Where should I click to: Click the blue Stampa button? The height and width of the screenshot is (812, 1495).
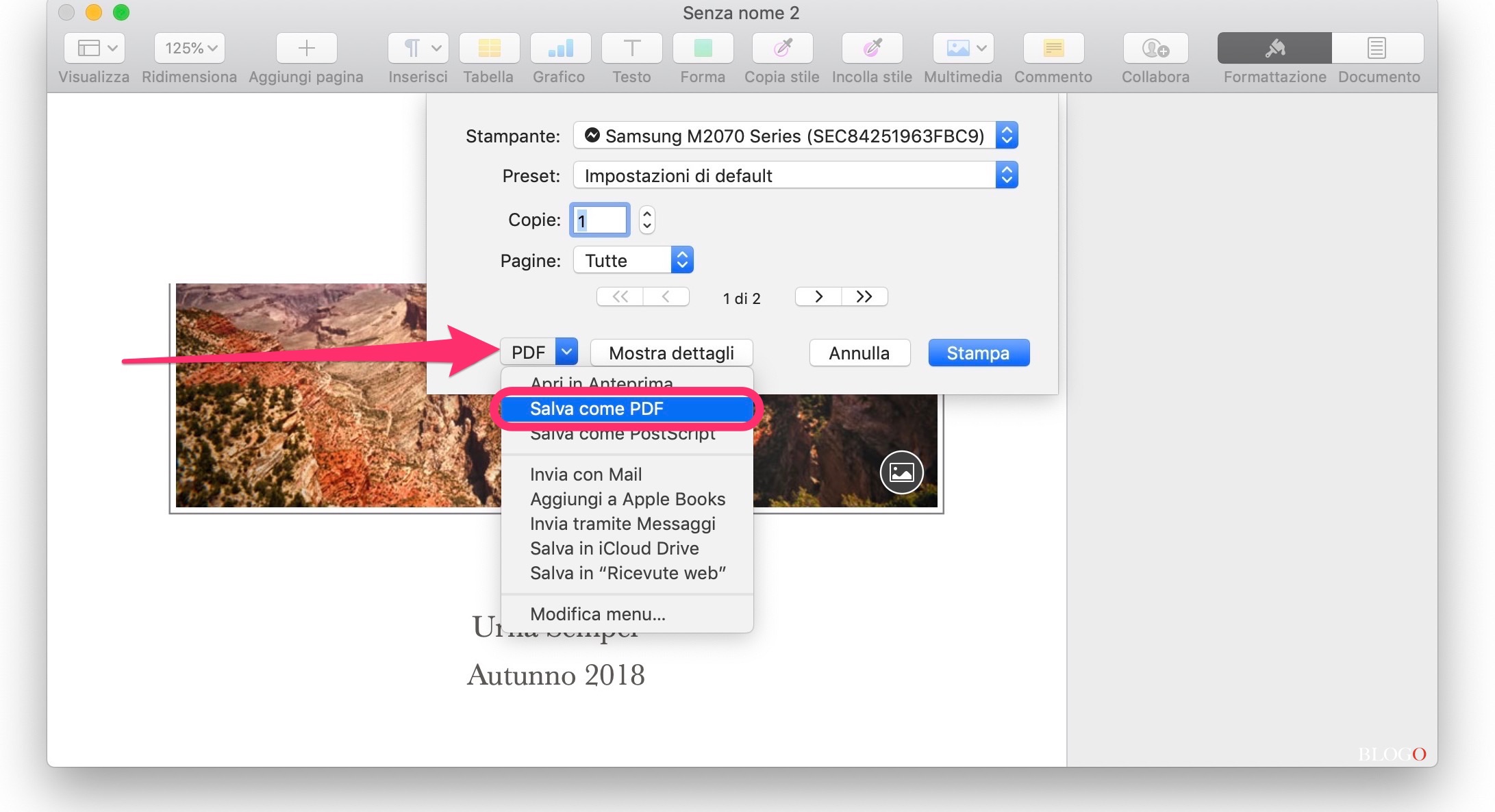pyautogui.click(x=979, y=353)
